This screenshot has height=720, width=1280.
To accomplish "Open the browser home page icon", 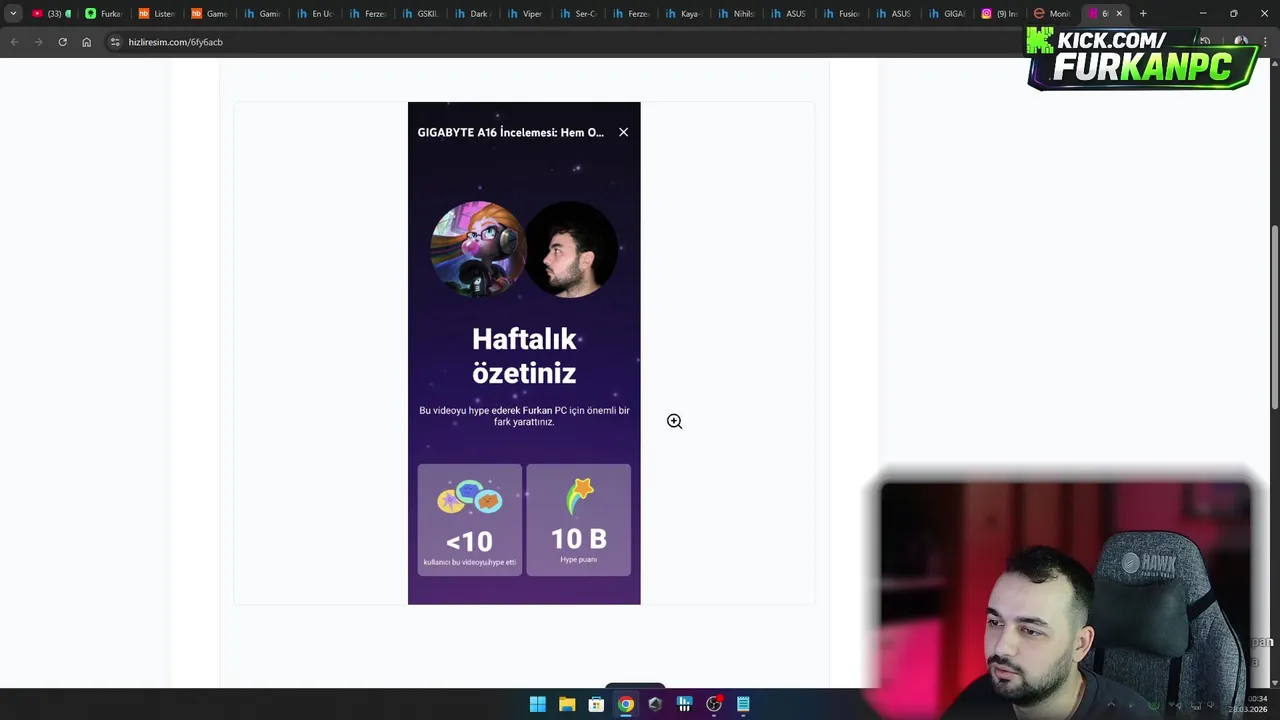I will tap(86, 42).
